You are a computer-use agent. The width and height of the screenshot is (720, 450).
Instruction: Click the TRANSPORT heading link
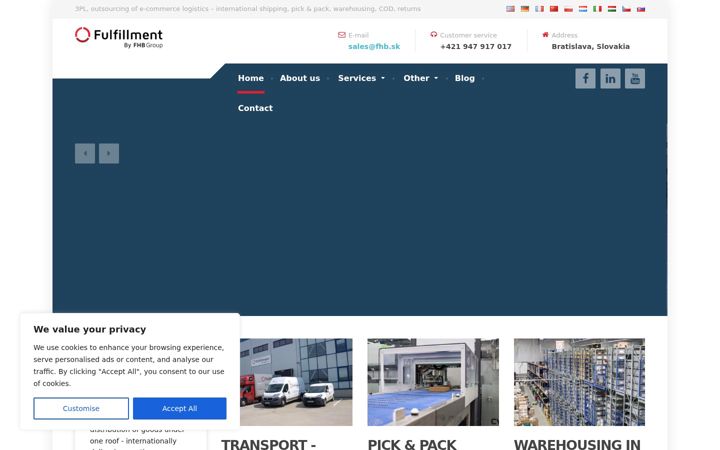tap(269, 444)
